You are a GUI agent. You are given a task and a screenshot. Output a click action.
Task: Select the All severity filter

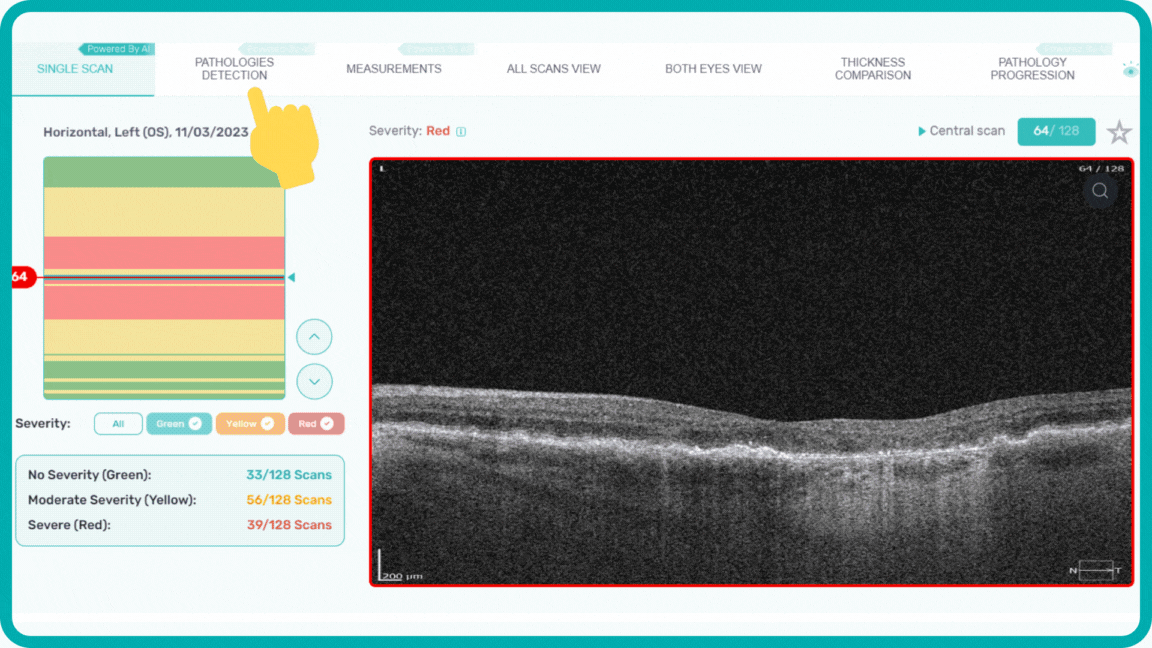pyautogui.click(x=118, y=424)
